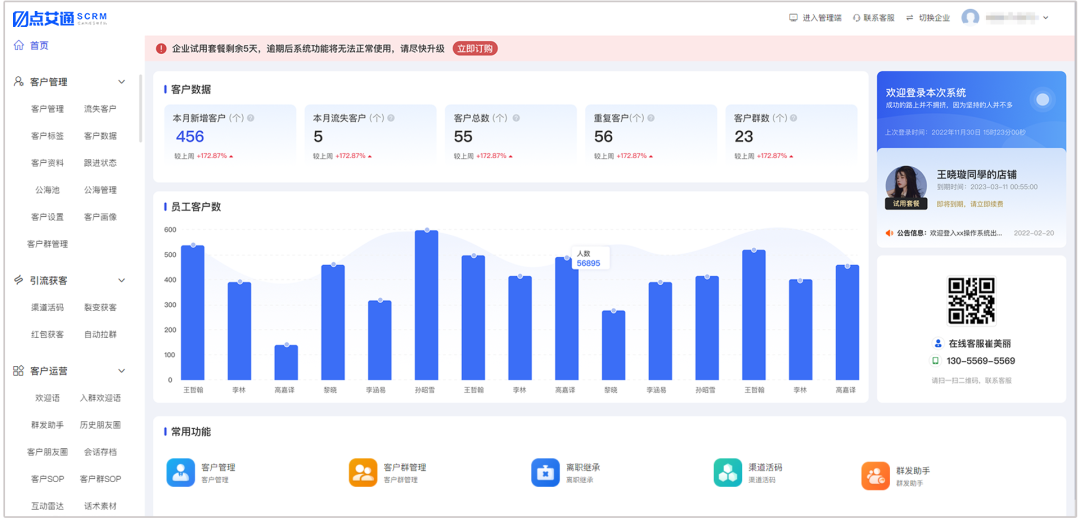Click the 客户运营 section grid icon
The width and height of the screenshot is (1080, 519).
point(19,370)
